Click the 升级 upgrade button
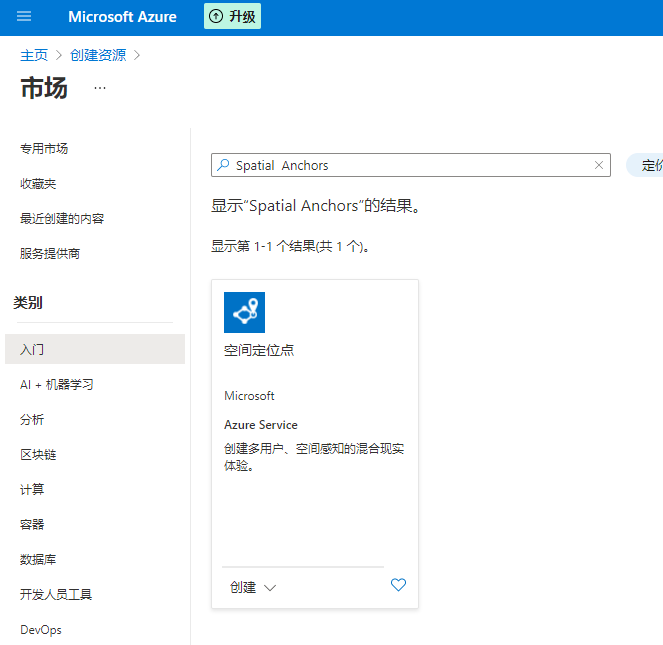663x645 pixels. point(232,16)
